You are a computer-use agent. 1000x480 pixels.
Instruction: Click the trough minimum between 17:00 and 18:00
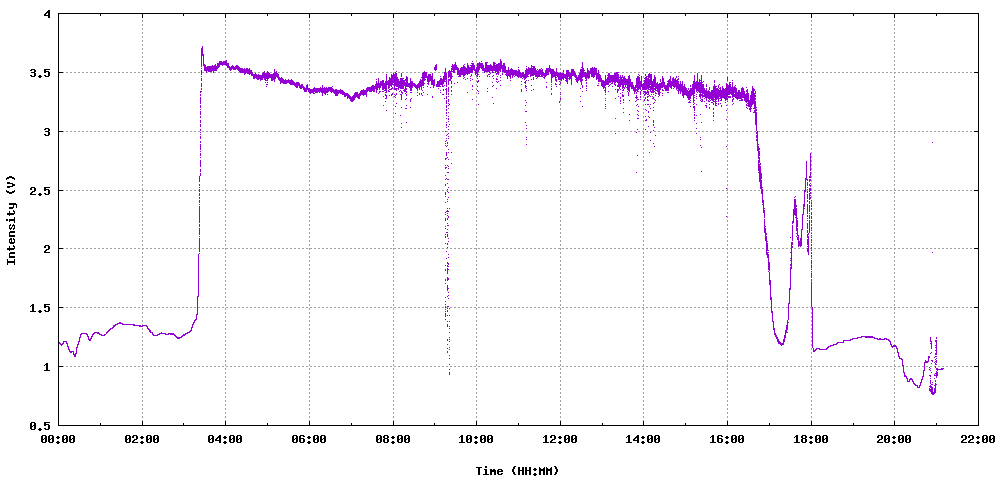coord(781,344)
